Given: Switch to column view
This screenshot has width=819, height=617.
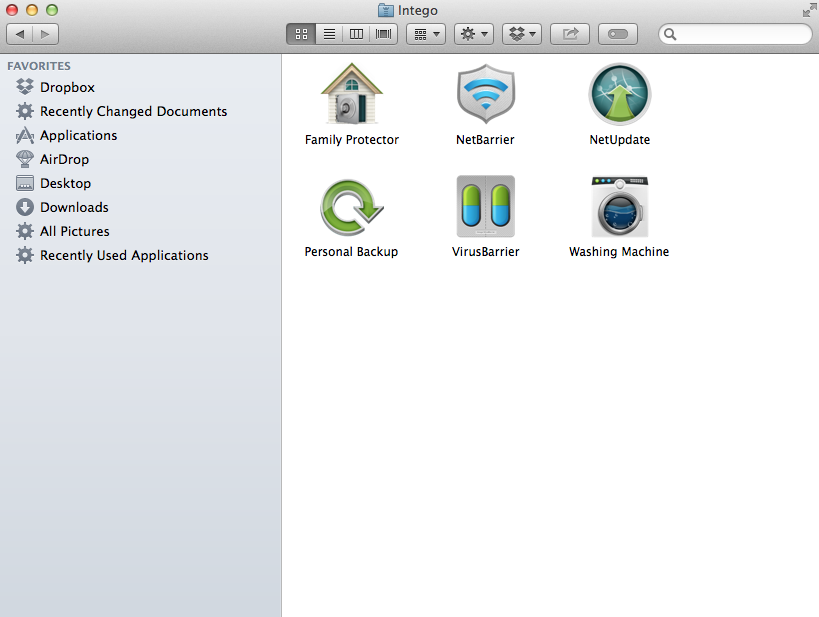Looking at the screenshot, I should pyautogui.click(x=356, y=34).
